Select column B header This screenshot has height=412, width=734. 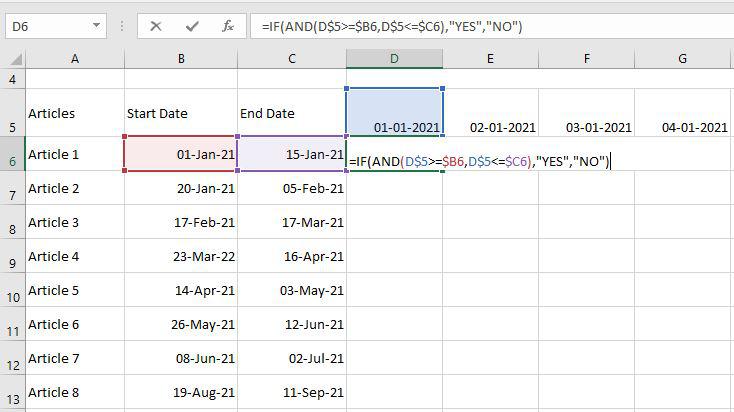181,59
